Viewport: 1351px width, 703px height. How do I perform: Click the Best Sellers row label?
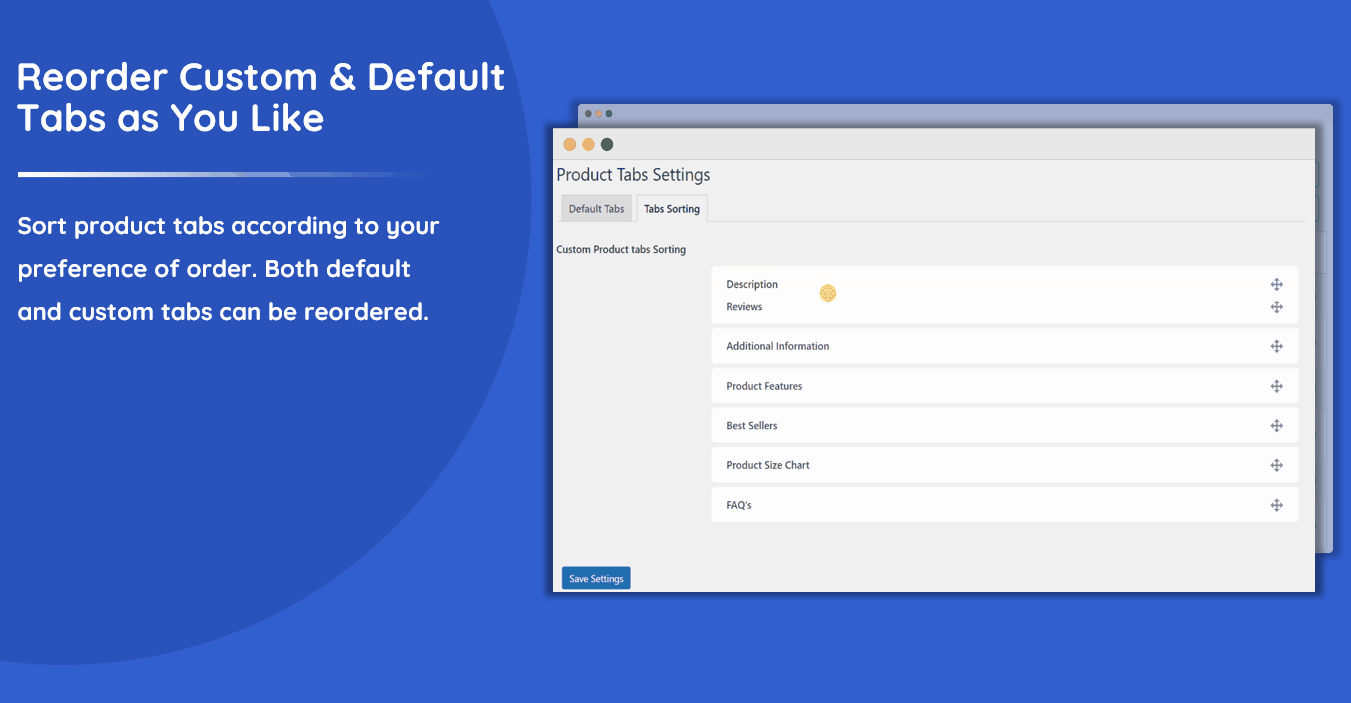point(751,426)
